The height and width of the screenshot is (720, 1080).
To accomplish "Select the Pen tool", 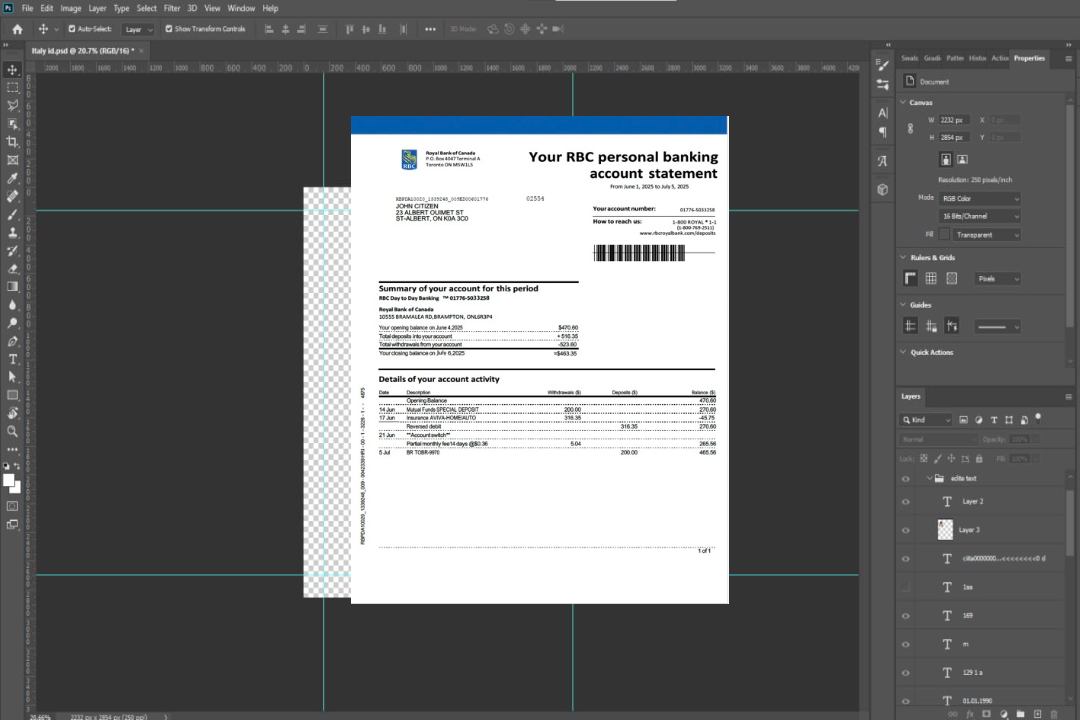I will (12, 341).
